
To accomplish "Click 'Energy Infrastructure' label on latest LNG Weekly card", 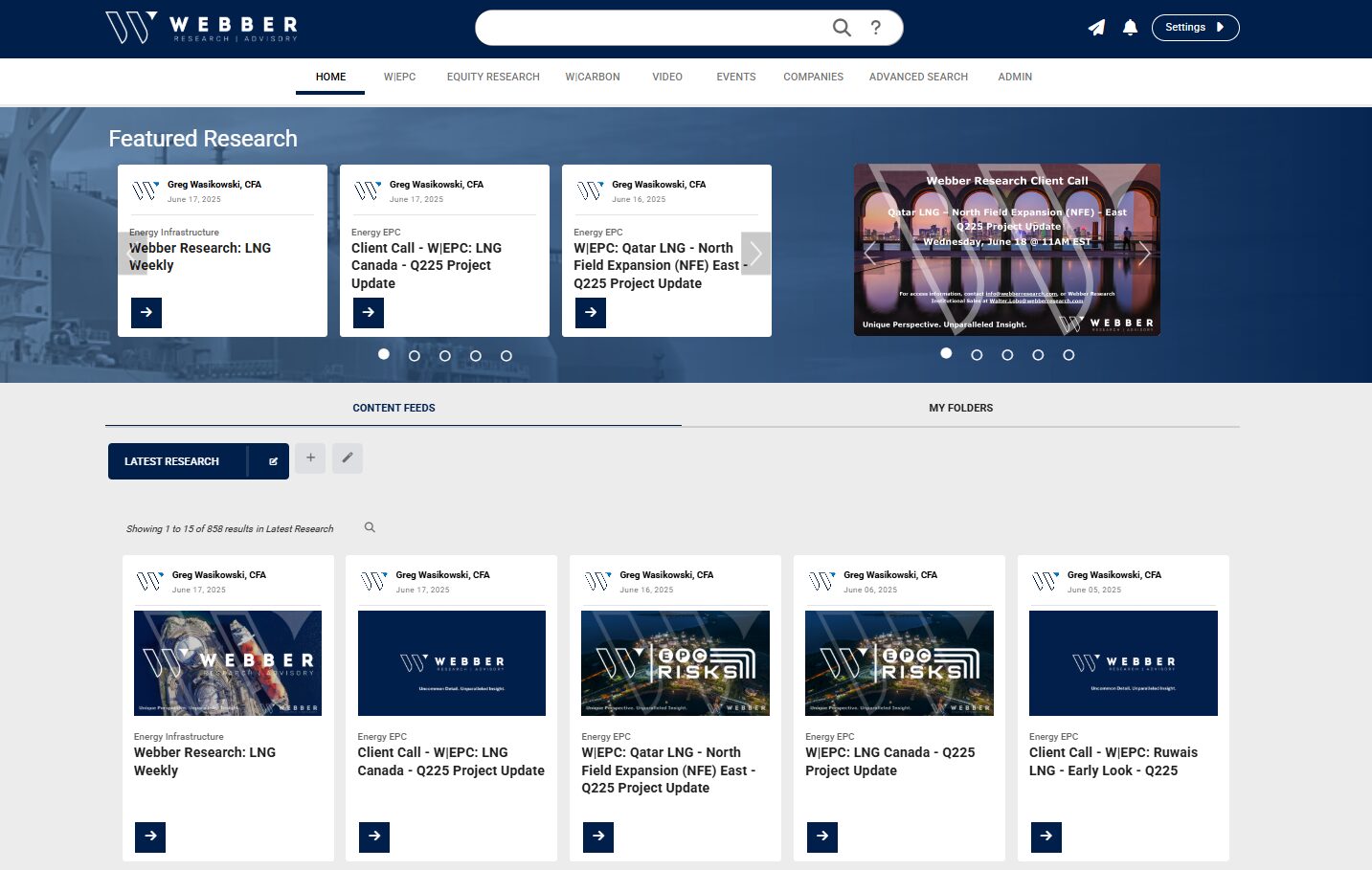I will [179, 736].
